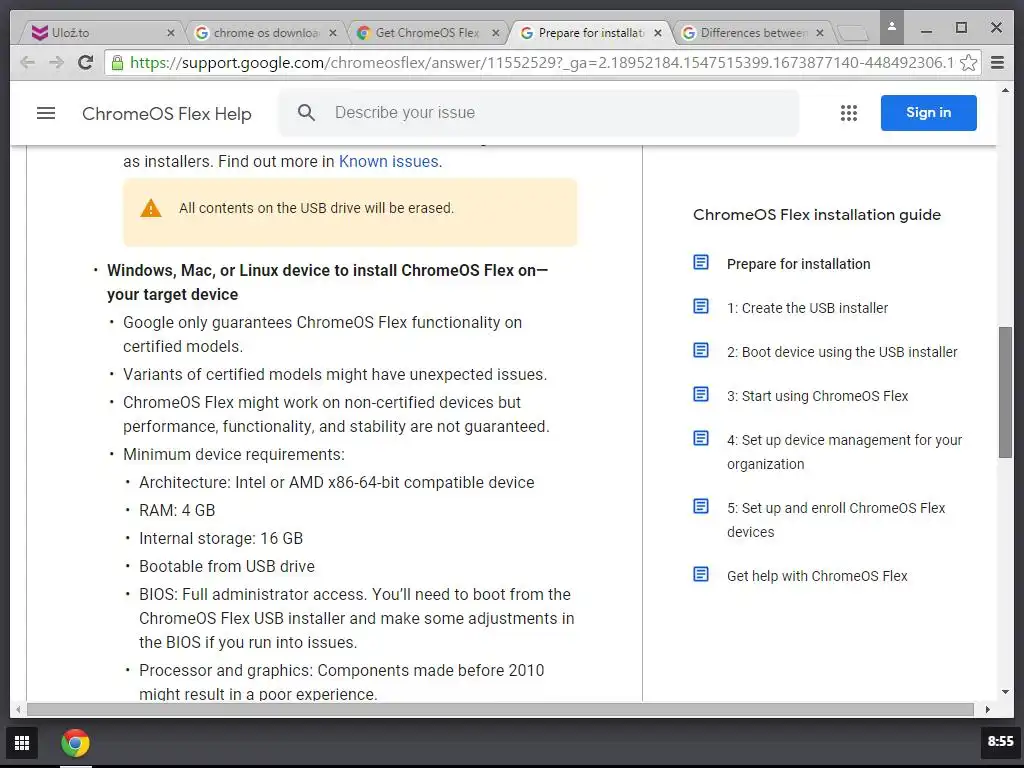The height and width of the screenshot is (768, 1024).
Task: Open 2: Boot device using the USB installer
Action: click(842, 352)
